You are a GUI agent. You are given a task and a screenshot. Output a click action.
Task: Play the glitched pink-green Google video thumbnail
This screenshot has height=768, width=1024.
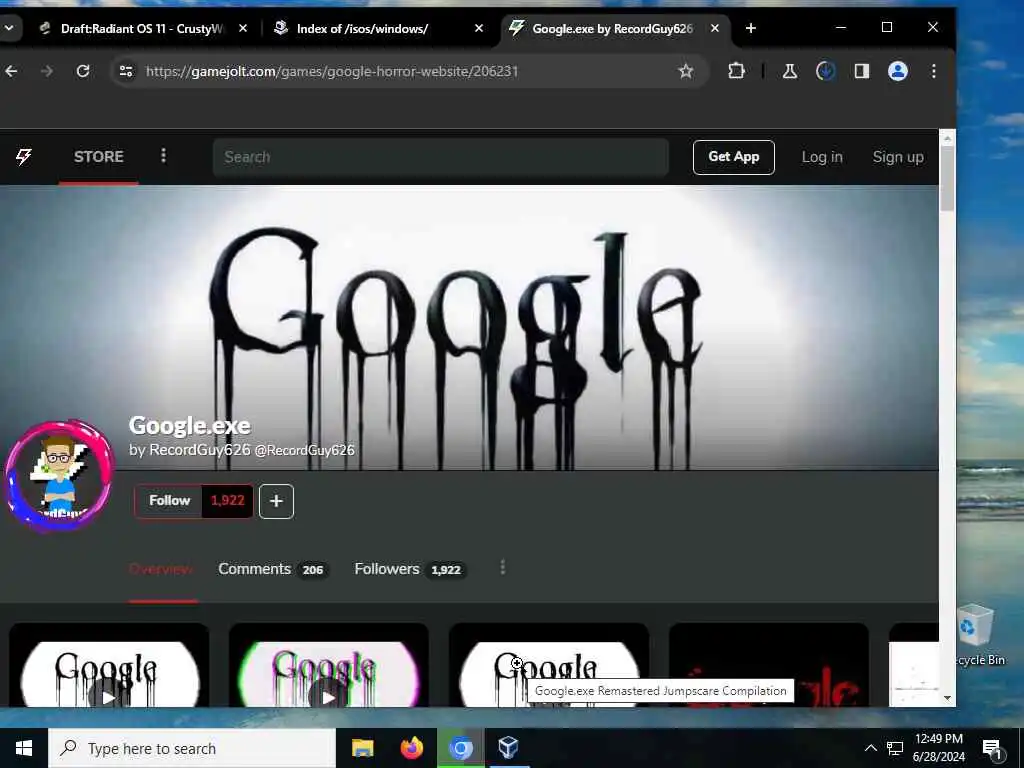(x=328, y=666)
